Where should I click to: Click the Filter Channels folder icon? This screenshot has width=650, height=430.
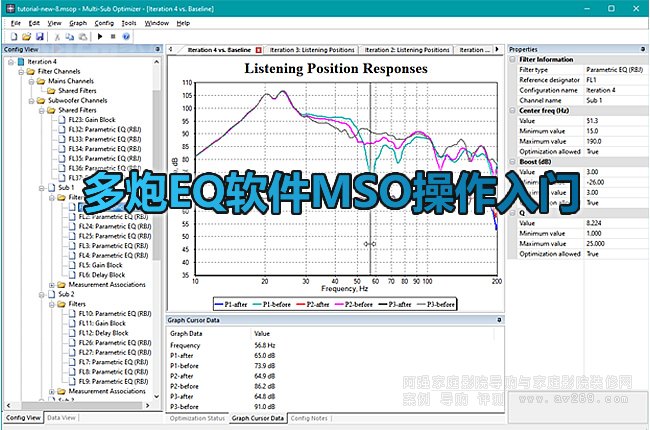(x=31, y=71)
